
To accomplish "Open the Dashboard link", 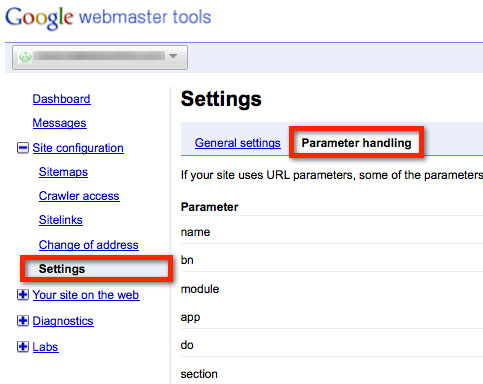I will click(x=62, y=99).
